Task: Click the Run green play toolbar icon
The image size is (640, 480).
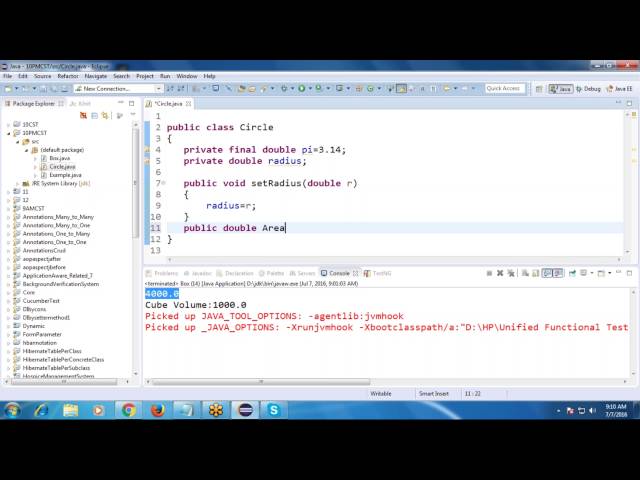Action: 302,88
